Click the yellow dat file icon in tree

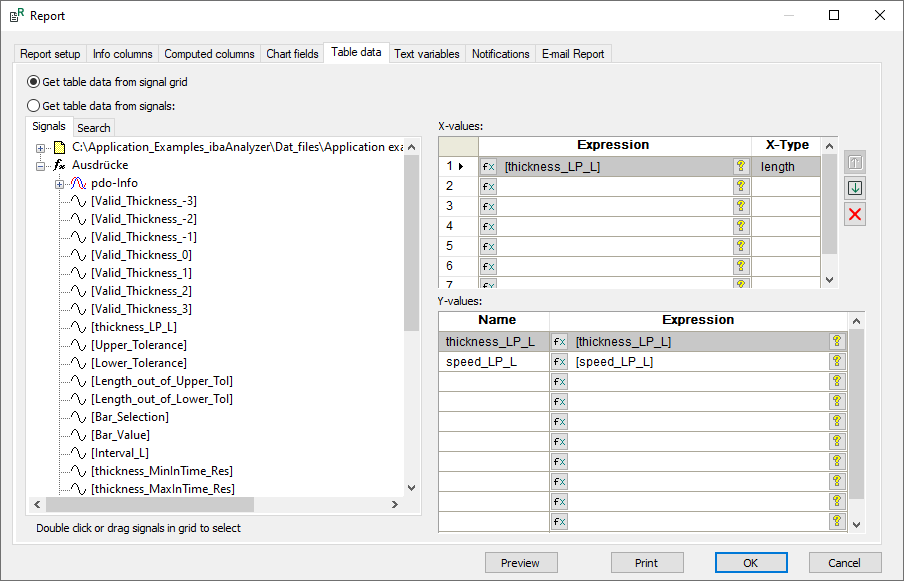(x=59, y=148)
